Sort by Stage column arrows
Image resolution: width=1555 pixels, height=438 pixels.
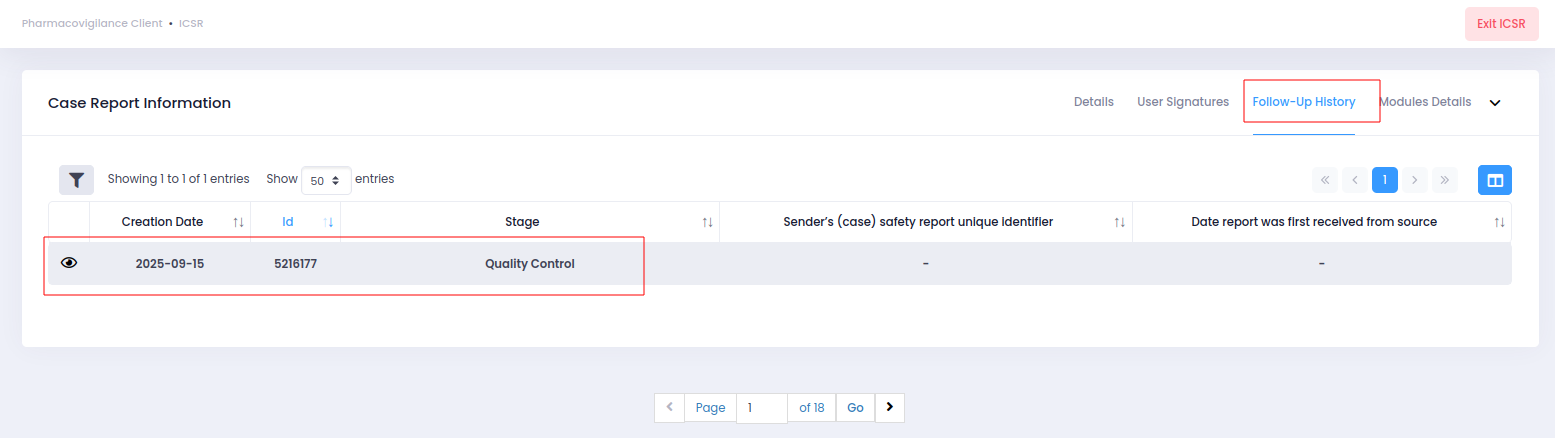pyautogui.click(x=707, y=222)
